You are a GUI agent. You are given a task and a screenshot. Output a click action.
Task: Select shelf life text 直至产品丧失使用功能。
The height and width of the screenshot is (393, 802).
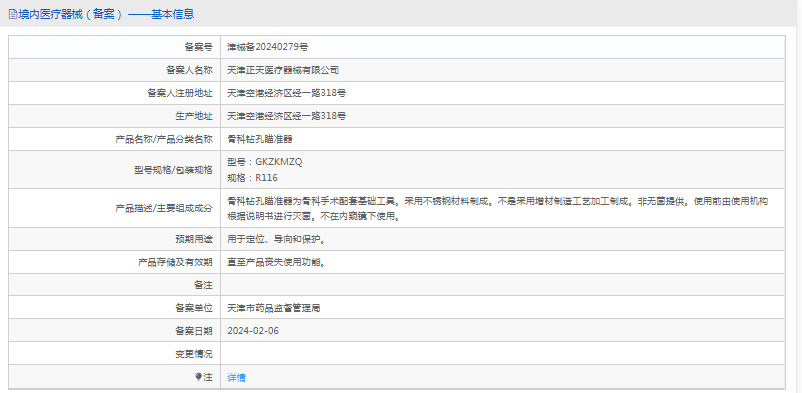click(x=277, y=263)
